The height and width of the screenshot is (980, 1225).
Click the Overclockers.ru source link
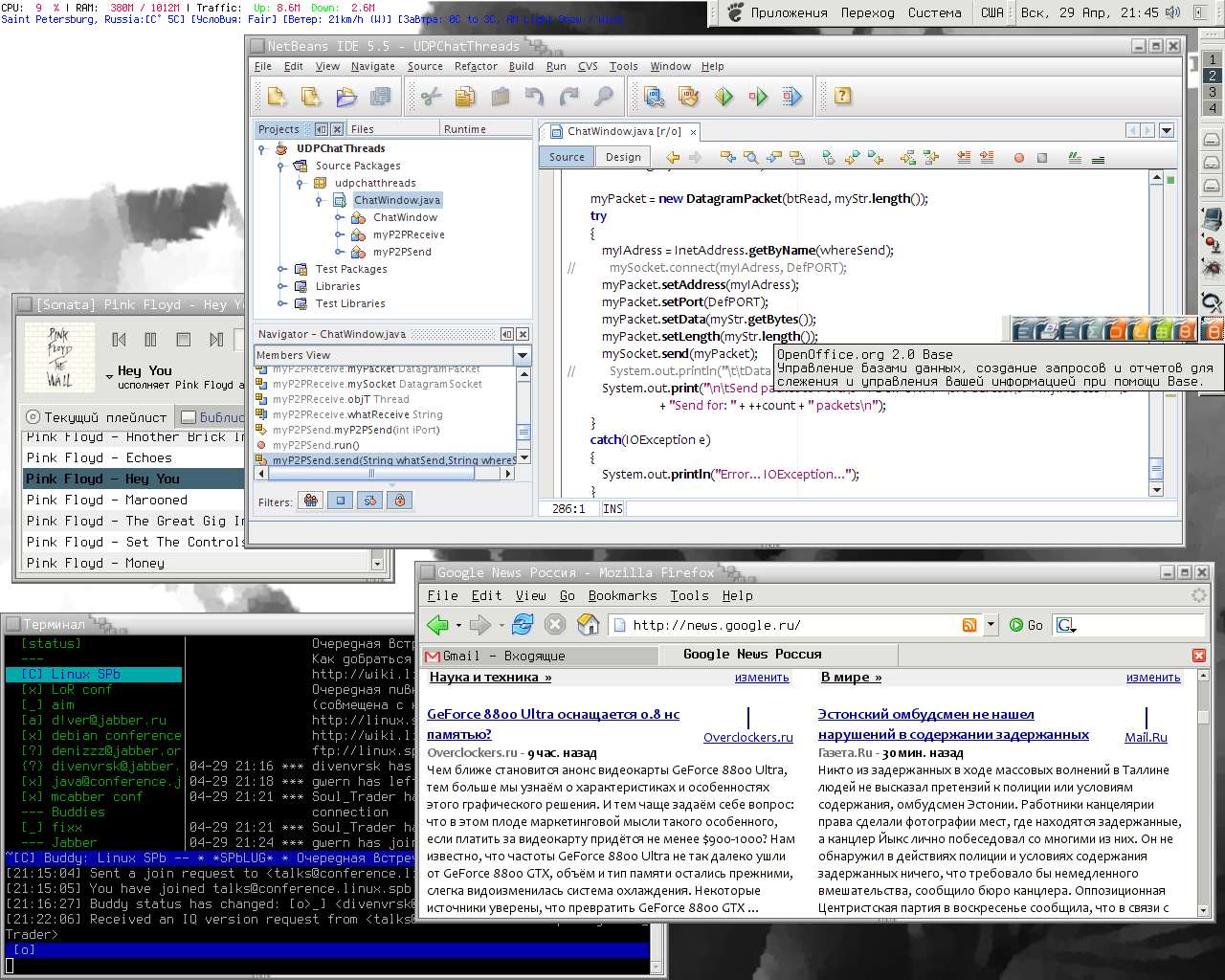pyautogui.click(x=748, y=737)
